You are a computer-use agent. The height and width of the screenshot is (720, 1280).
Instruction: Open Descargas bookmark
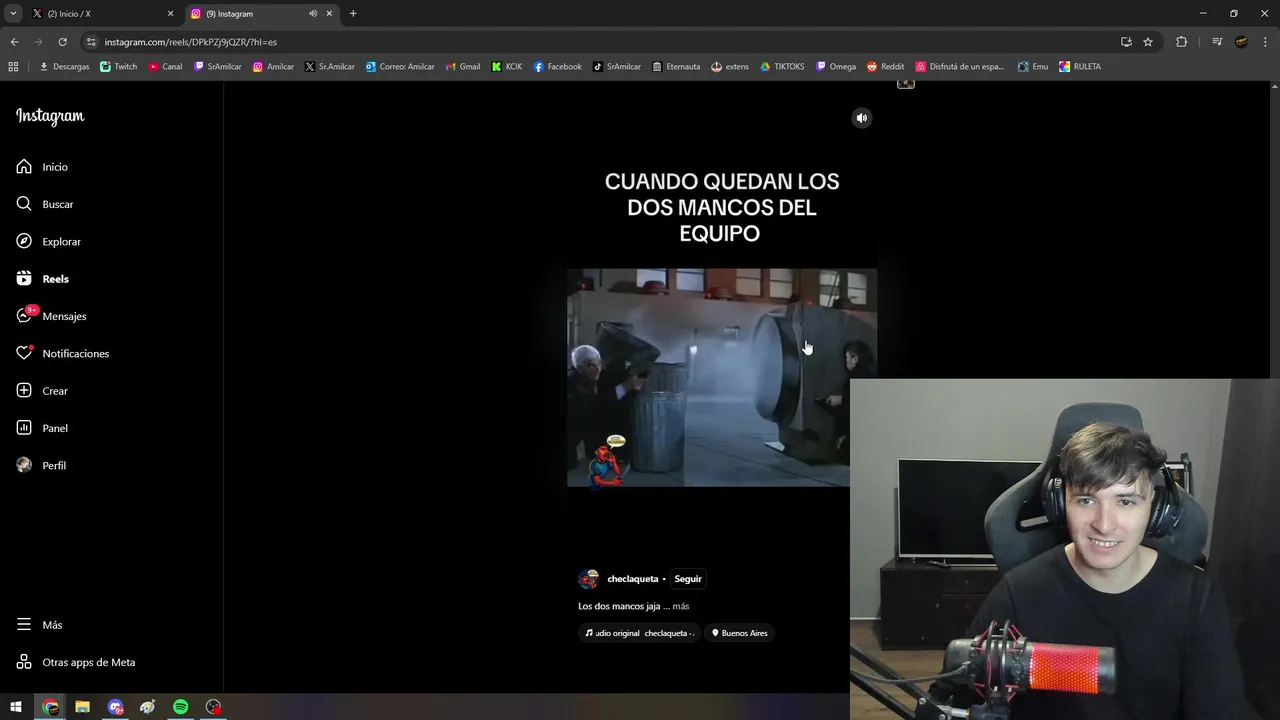[x=64, y=67]
